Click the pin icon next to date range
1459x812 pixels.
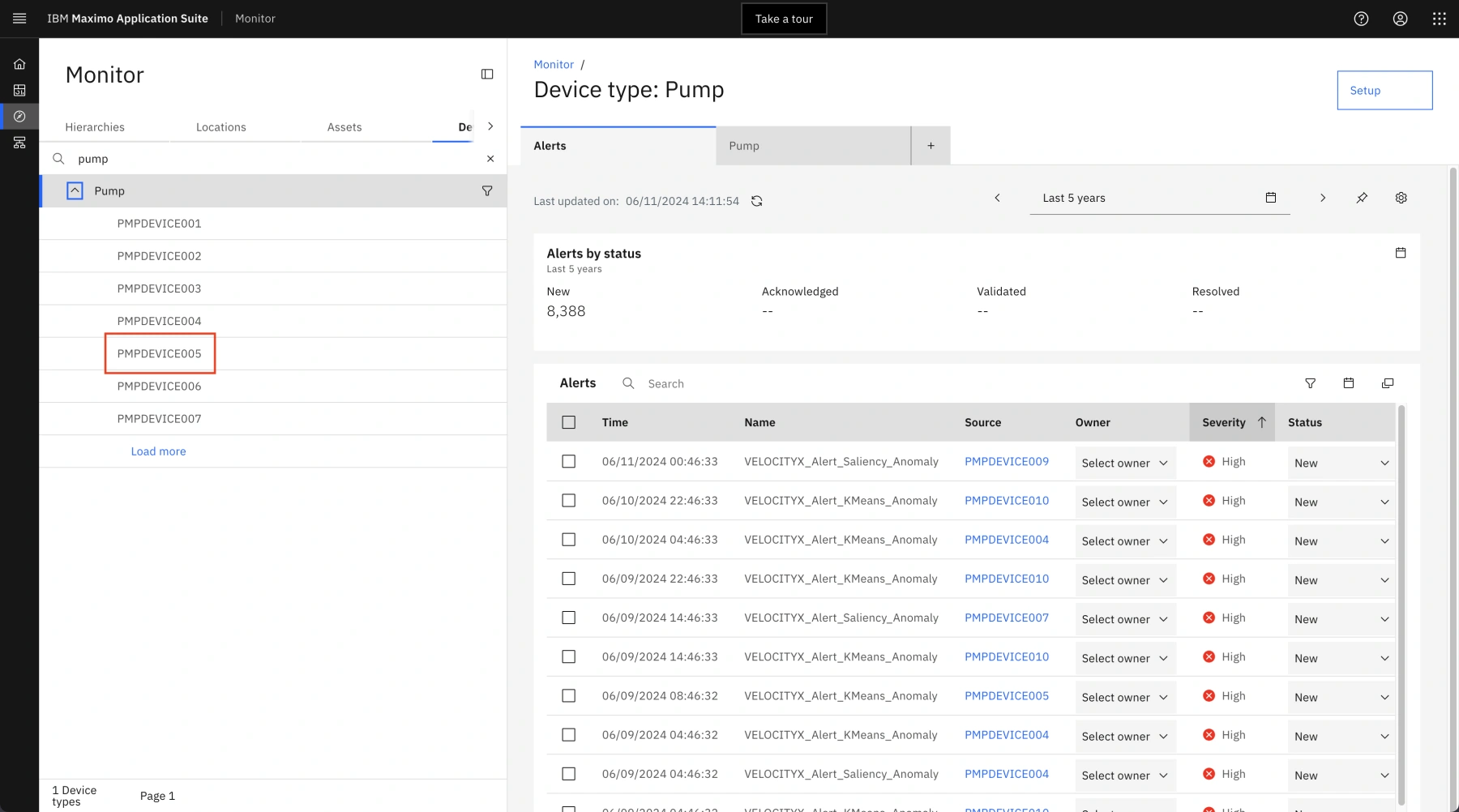pos(1362,198)
